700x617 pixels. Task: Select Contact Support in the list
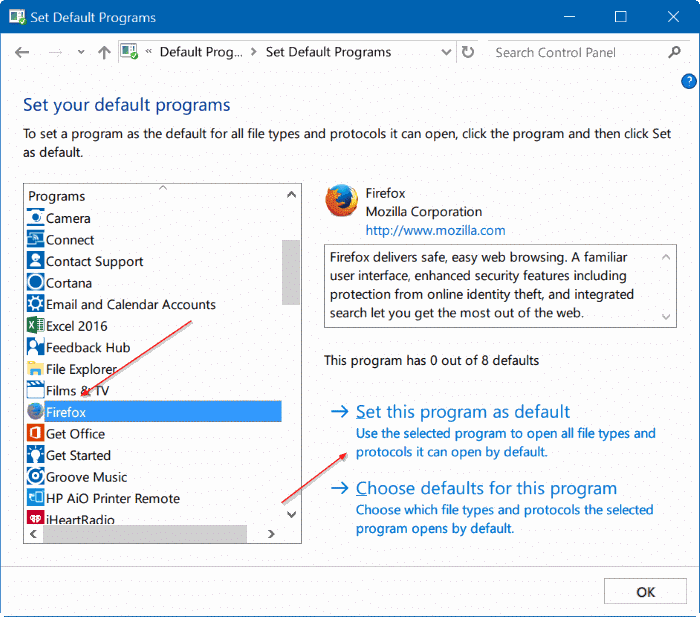95,261
